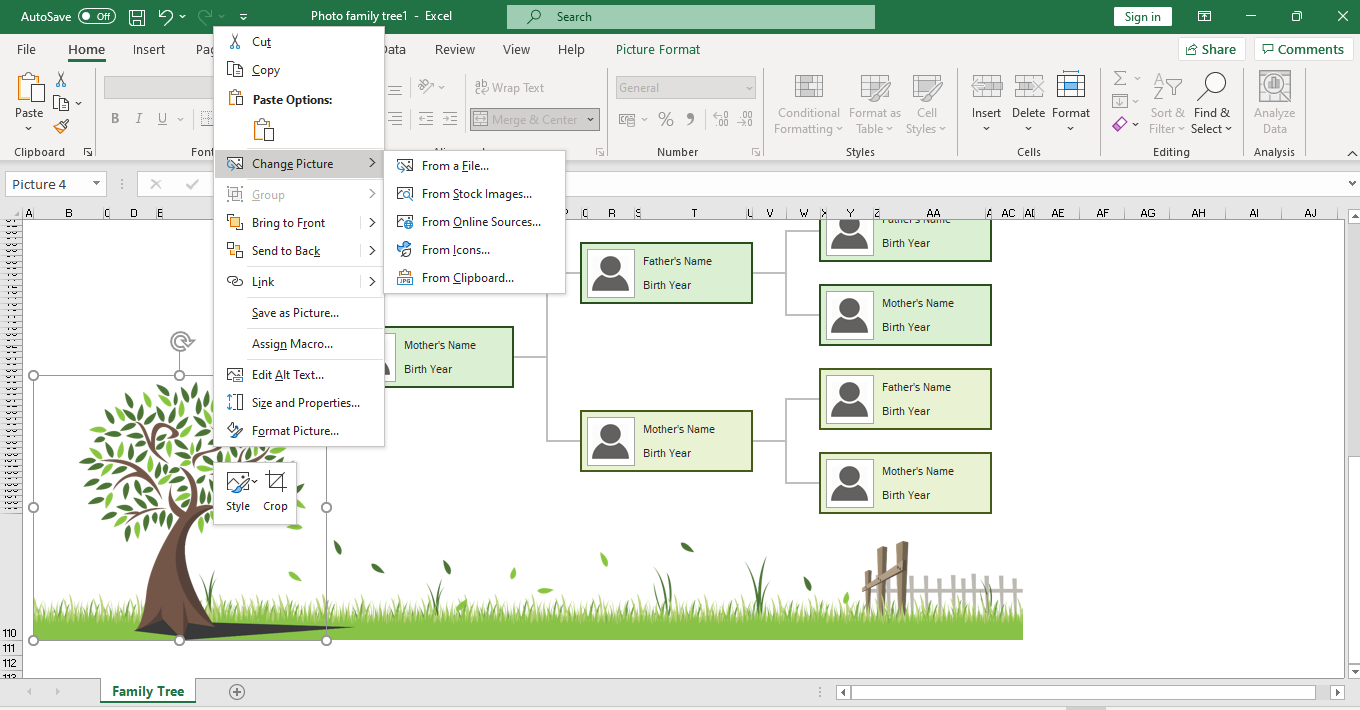Open the Name Box dropdown showing Picture 4
This screenshot has width=1360, height=710.
[98, 183]
